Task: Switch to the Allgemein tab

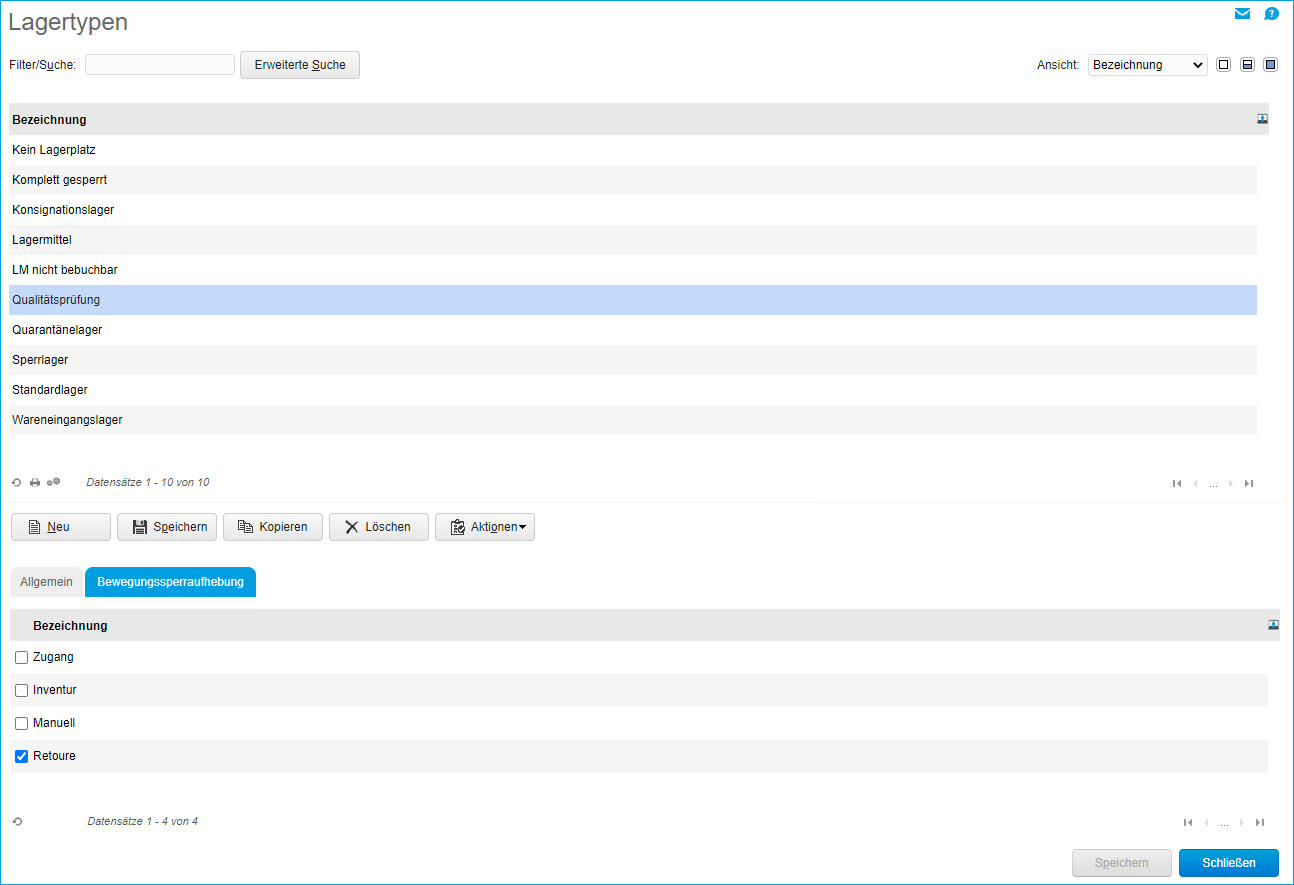Action: point(46,582)
